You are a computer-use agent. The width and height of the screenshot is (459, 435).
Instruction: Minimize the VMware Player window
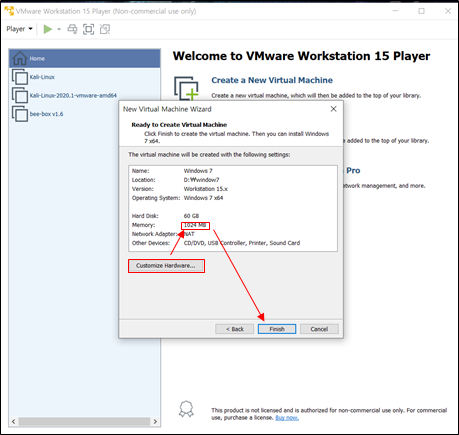coord(395,11)
